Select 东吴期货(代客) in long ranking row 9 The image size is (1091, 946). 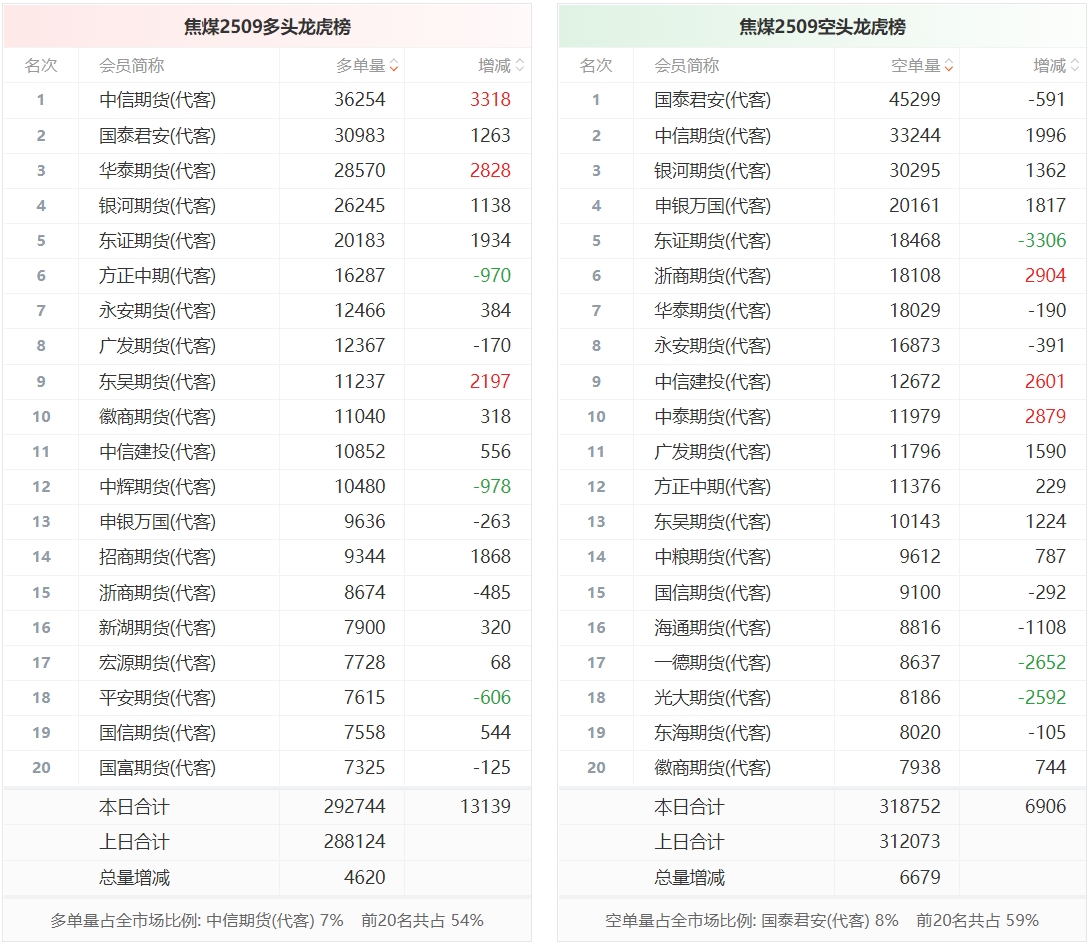point(157,382)
